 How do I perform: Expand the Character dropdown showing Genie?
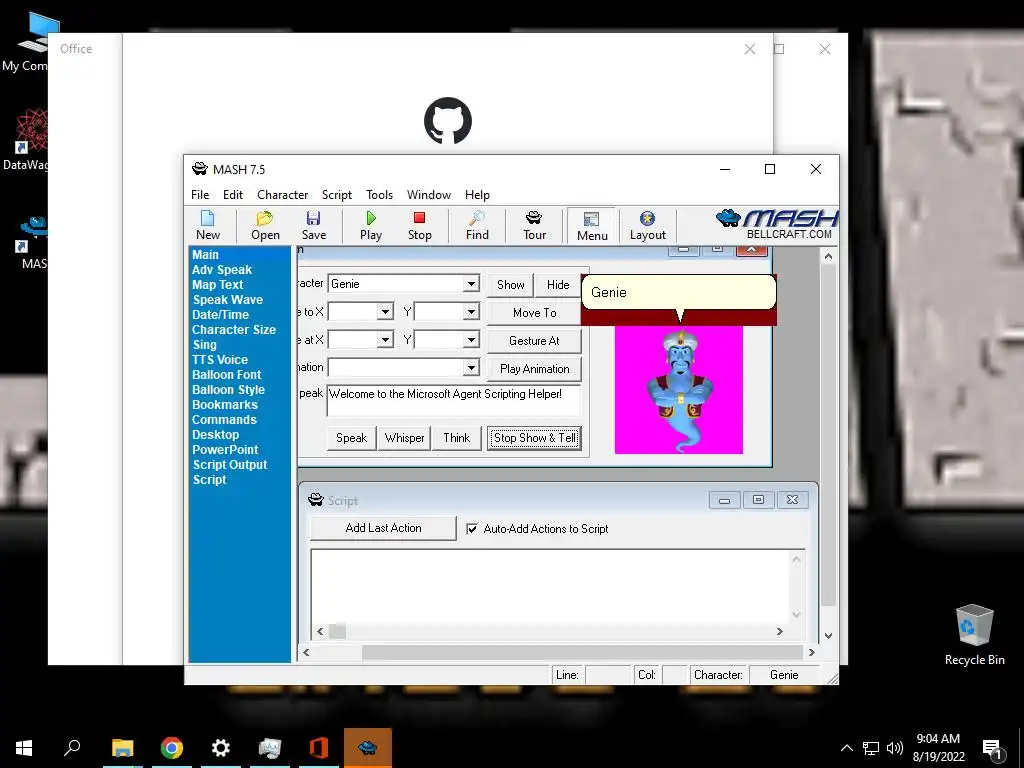coord(471,284)
